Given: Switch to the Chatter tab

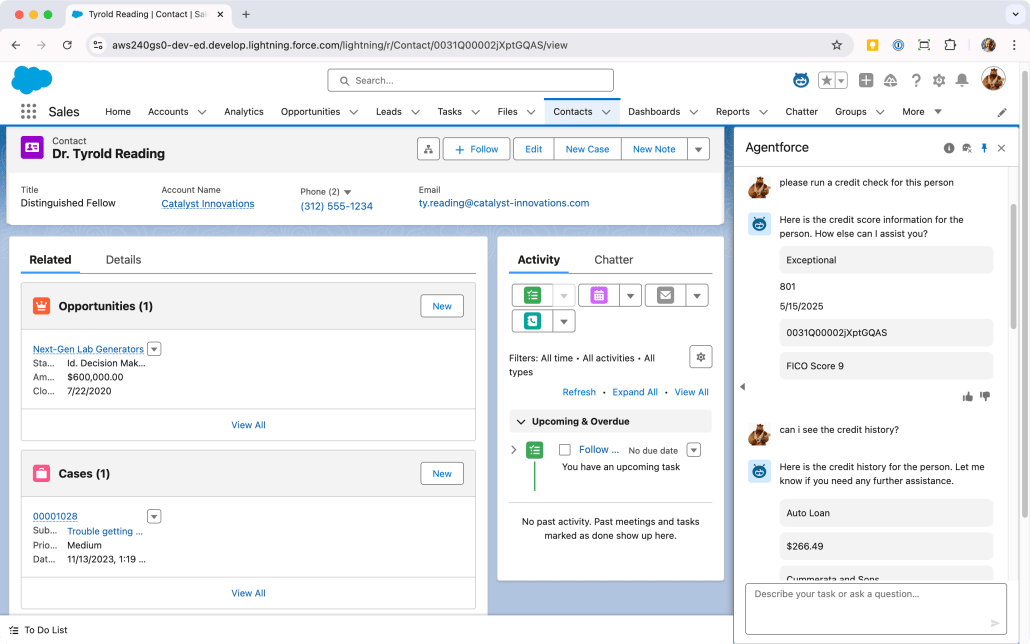Looking at the screenshot, I should [x=613, y=259].
